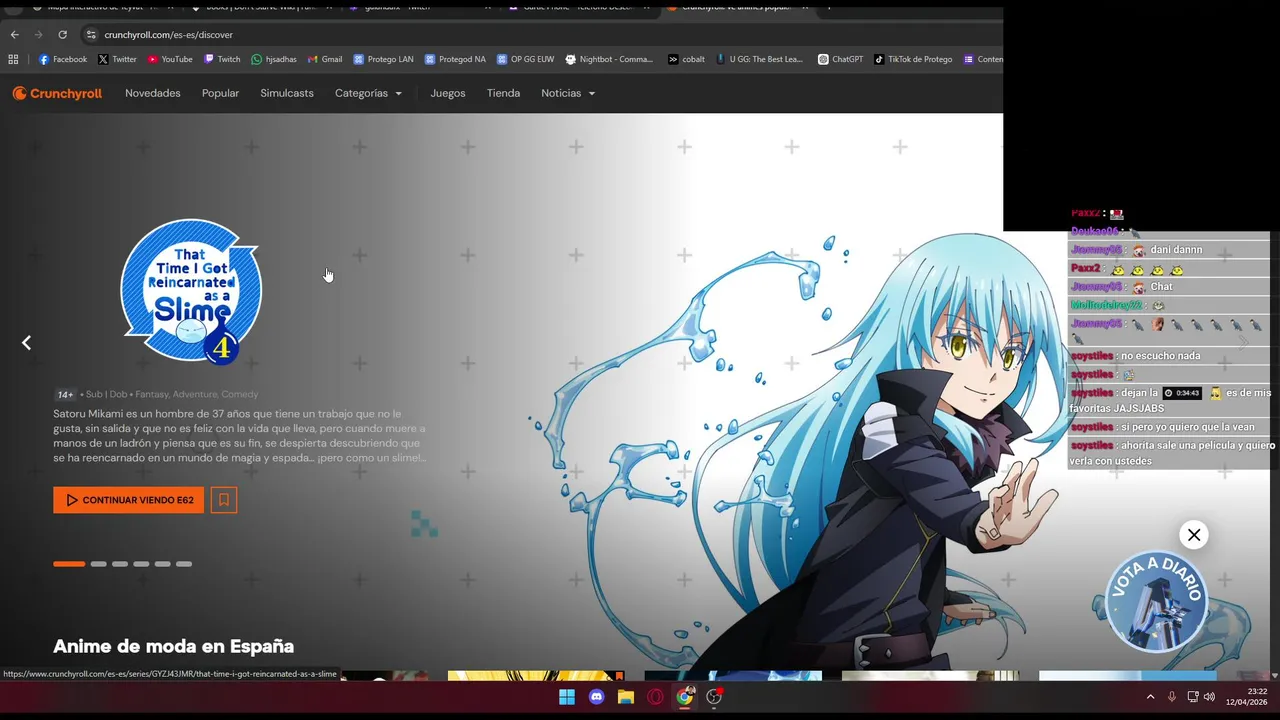Open Opera browser from the taskbar

point(655,697)
